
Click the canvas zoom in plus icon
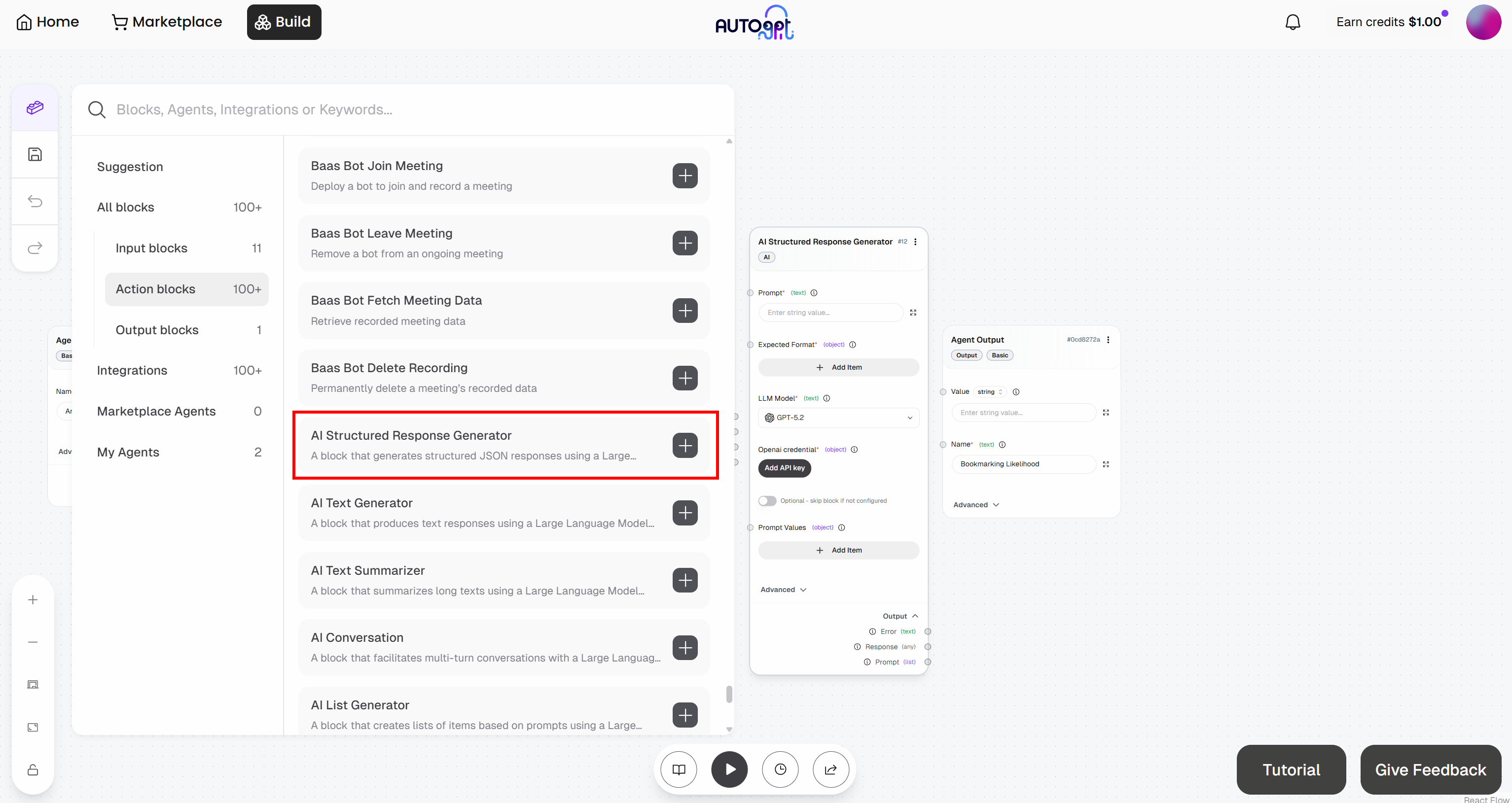coord(33,599)
